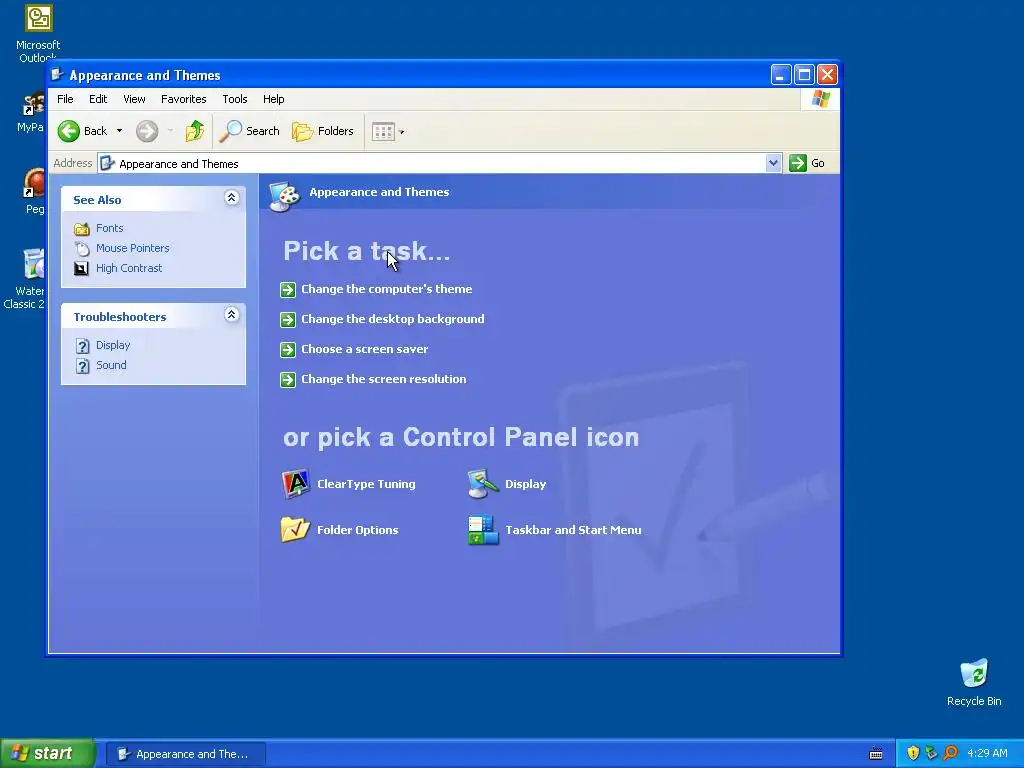The width and height of the screenshot is (1024, 768).
Task: Click the Taskbar and Start Menu label
Action: (573, 530)
